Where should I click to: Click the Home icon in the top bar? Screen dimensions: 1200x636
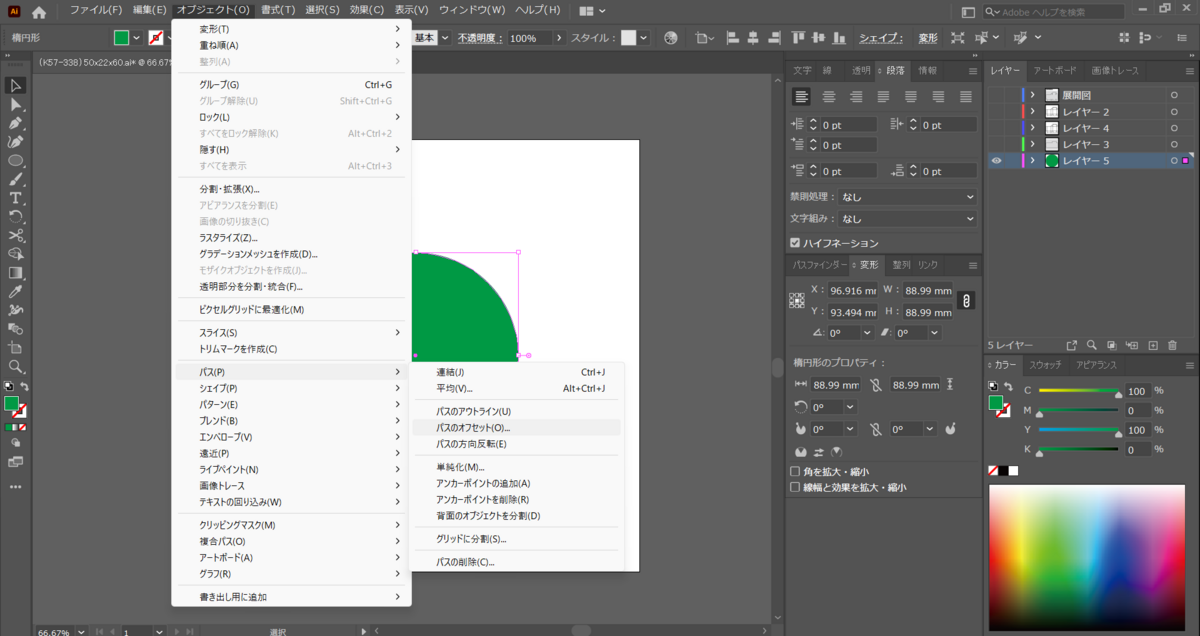39,12
